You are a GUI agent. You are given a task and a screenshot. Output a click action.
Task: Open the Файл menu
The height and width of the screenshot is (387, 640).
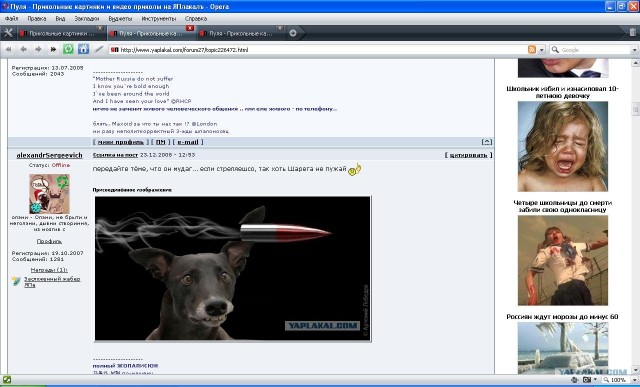[x=11, y=18]
